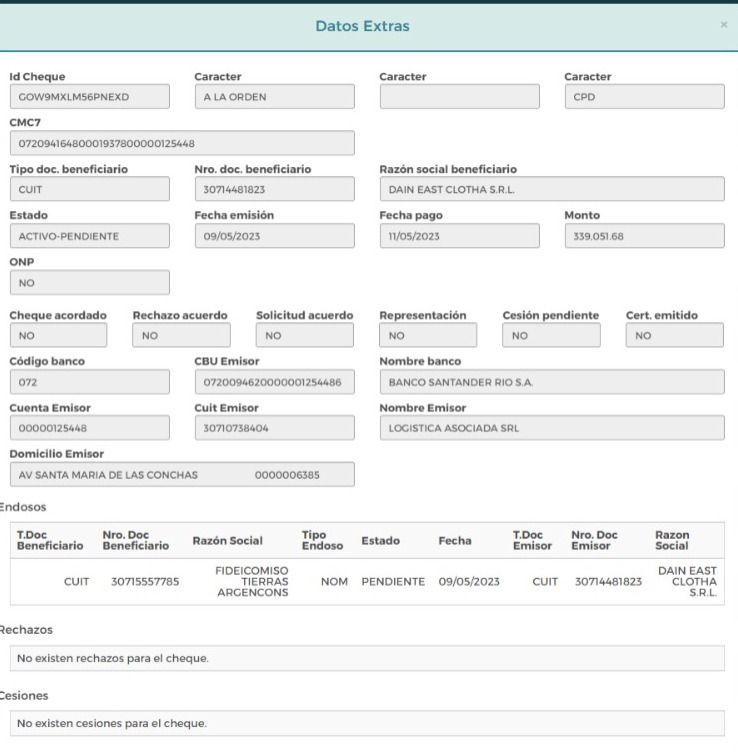Image resolution: width=738 pixels, height=753 pixels.
Task: Click the Rechazo acuerdo field
Action: 181,335
